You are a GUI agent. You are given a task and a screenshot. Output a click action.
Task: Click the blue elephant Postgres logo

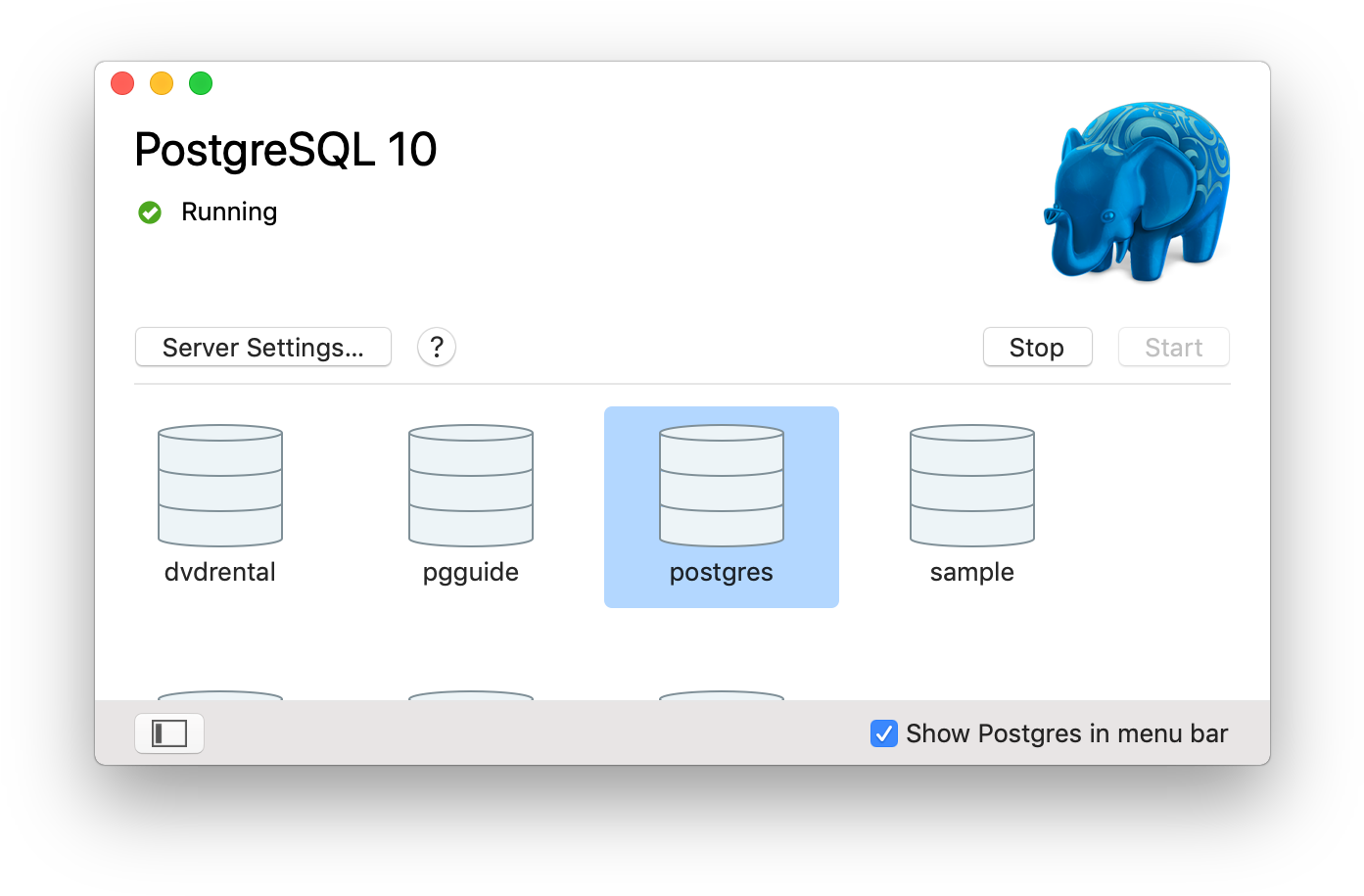pyautogui.click(x=1137, y=191)
